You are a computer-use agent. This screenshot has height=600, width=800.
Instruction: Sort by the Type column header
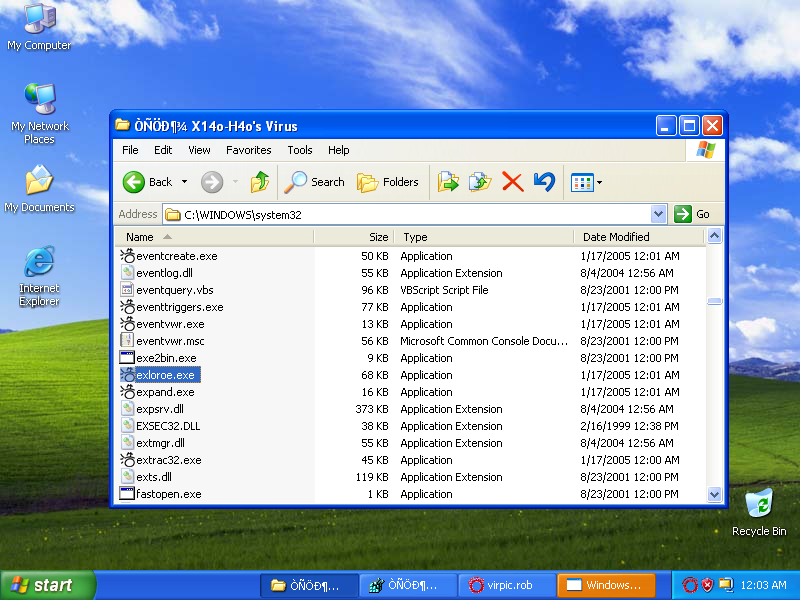pyautogui.click(x=484, y=237)
